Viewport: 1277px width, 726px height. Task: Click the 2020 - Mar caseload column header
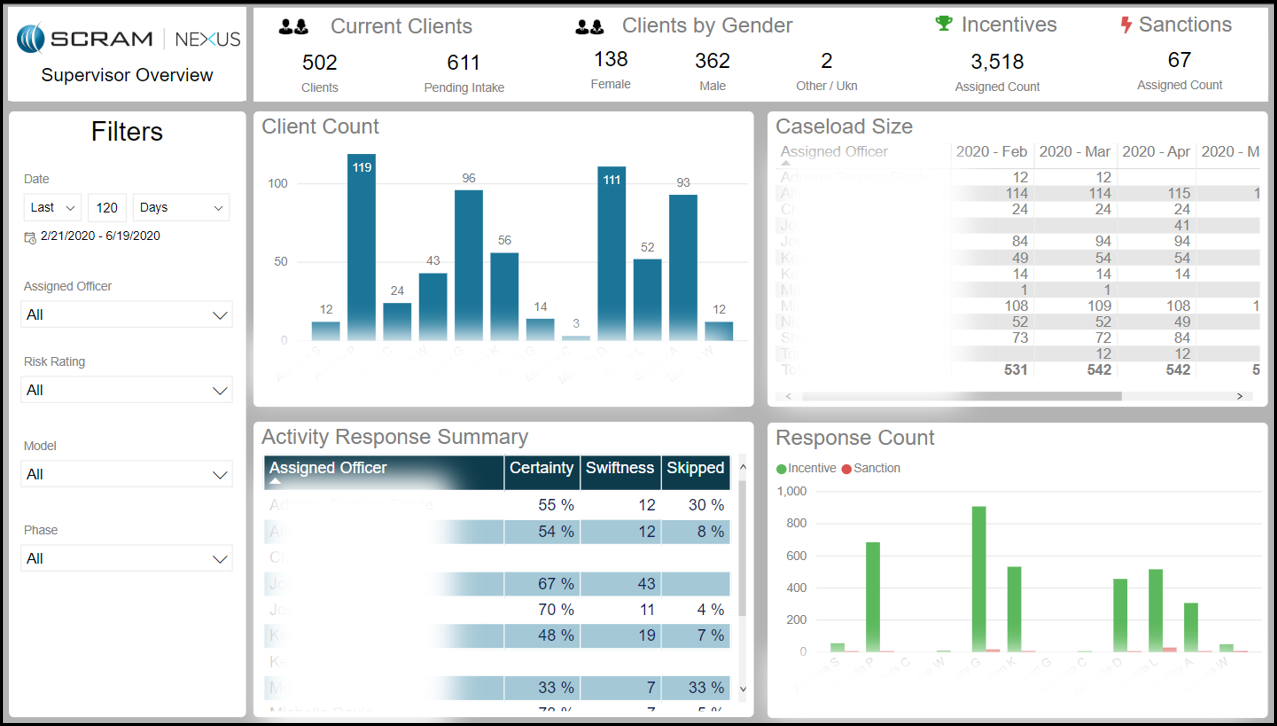tap(1074, 152)
